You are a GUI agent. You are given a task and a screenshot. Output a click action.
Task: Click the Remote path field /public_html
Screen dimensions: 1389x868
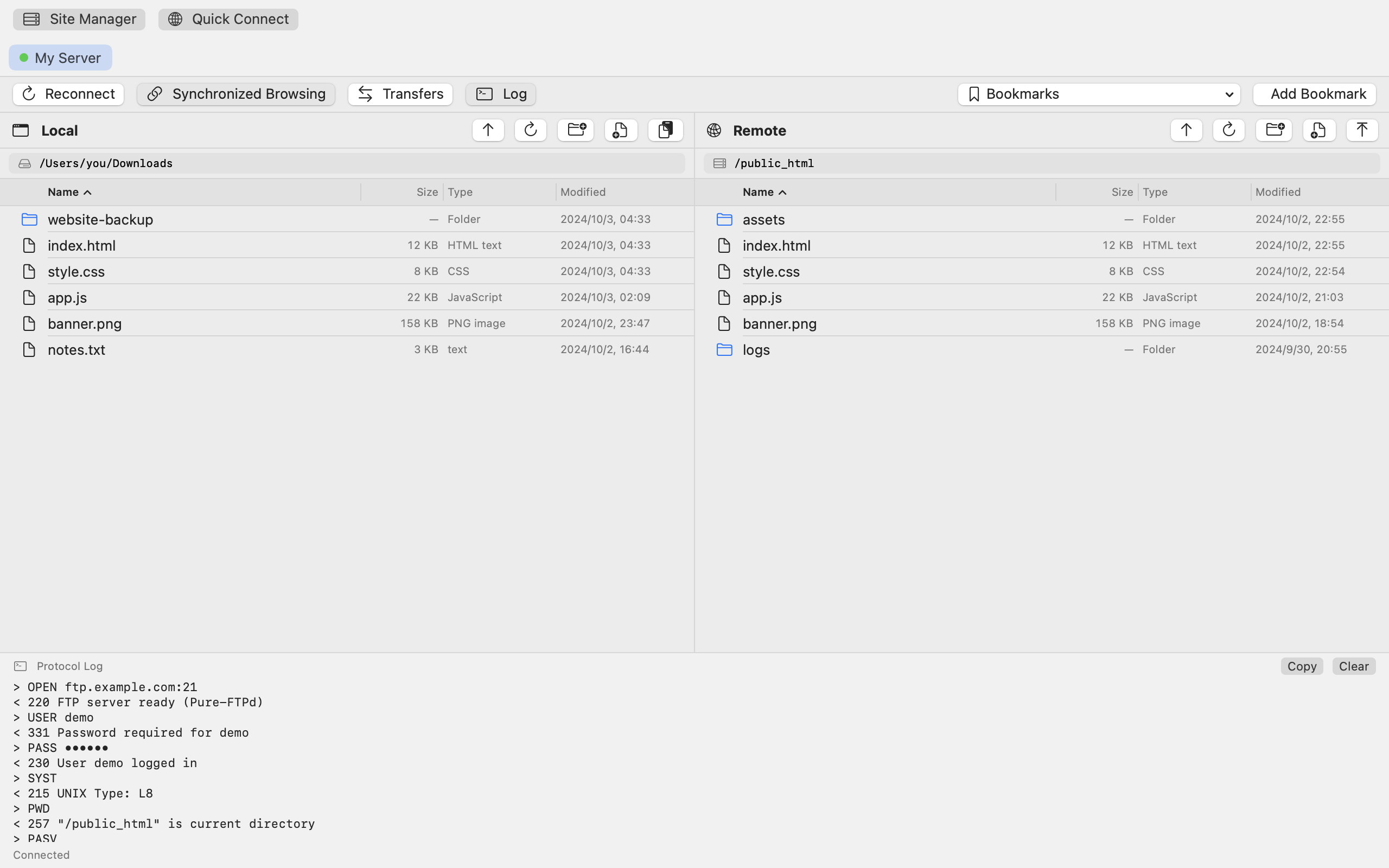1042,164
